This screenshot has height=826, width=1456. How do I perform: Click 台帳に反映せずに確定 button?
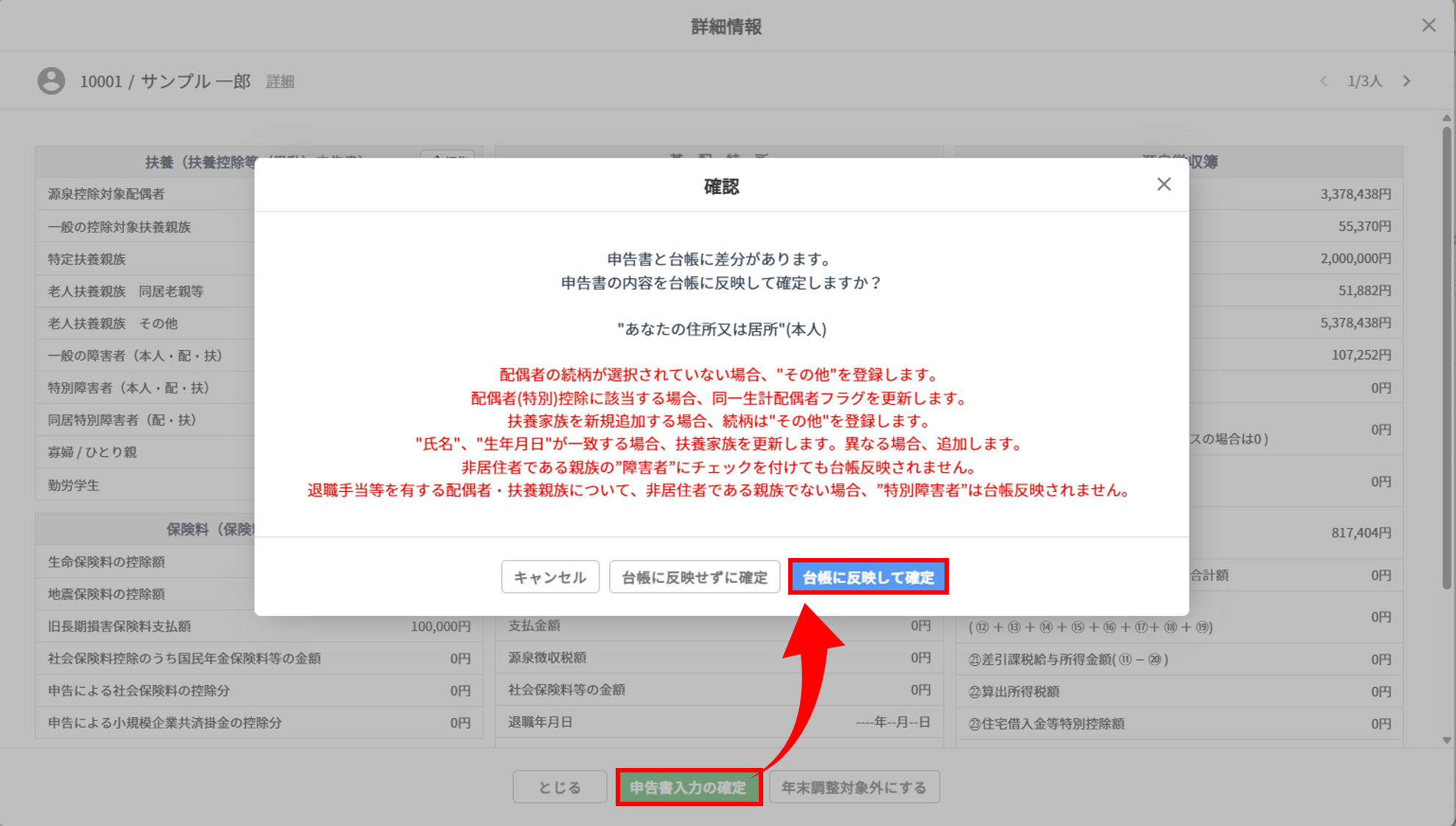[694, 577]
